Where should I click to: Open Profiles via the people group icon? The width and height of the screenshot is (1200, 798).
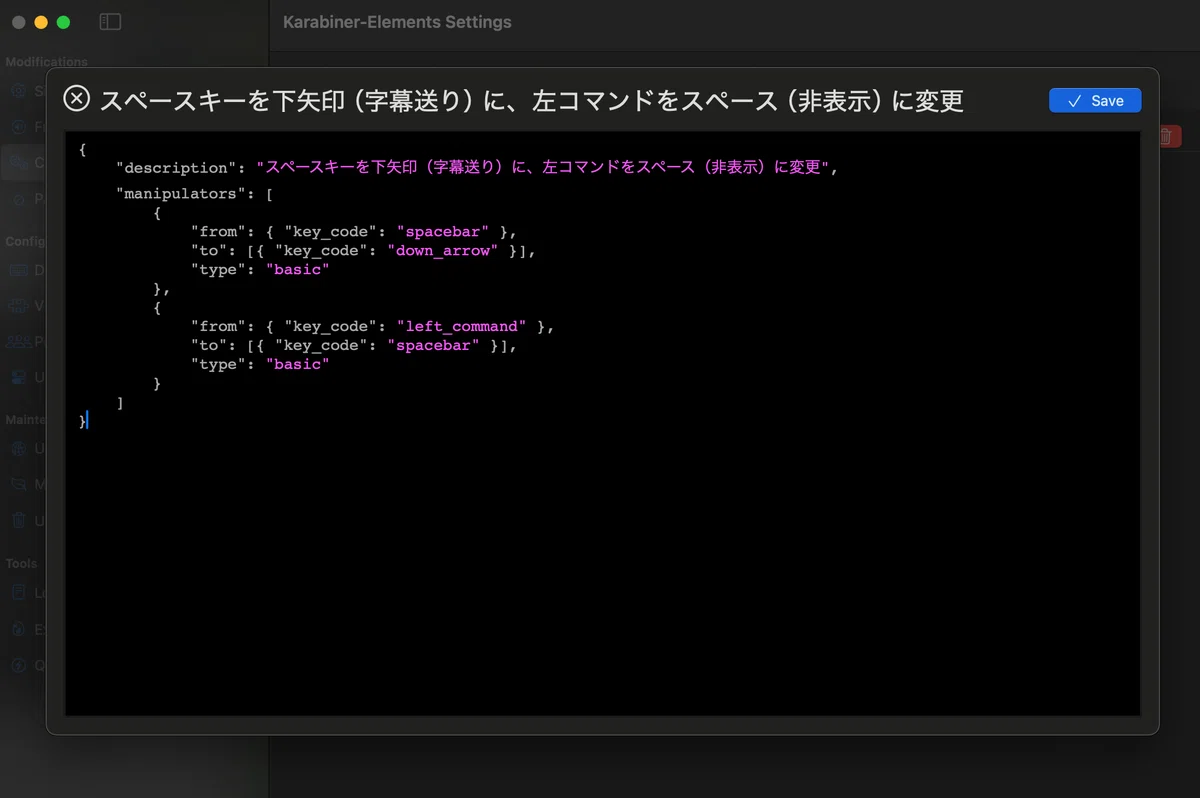[19, 341]
